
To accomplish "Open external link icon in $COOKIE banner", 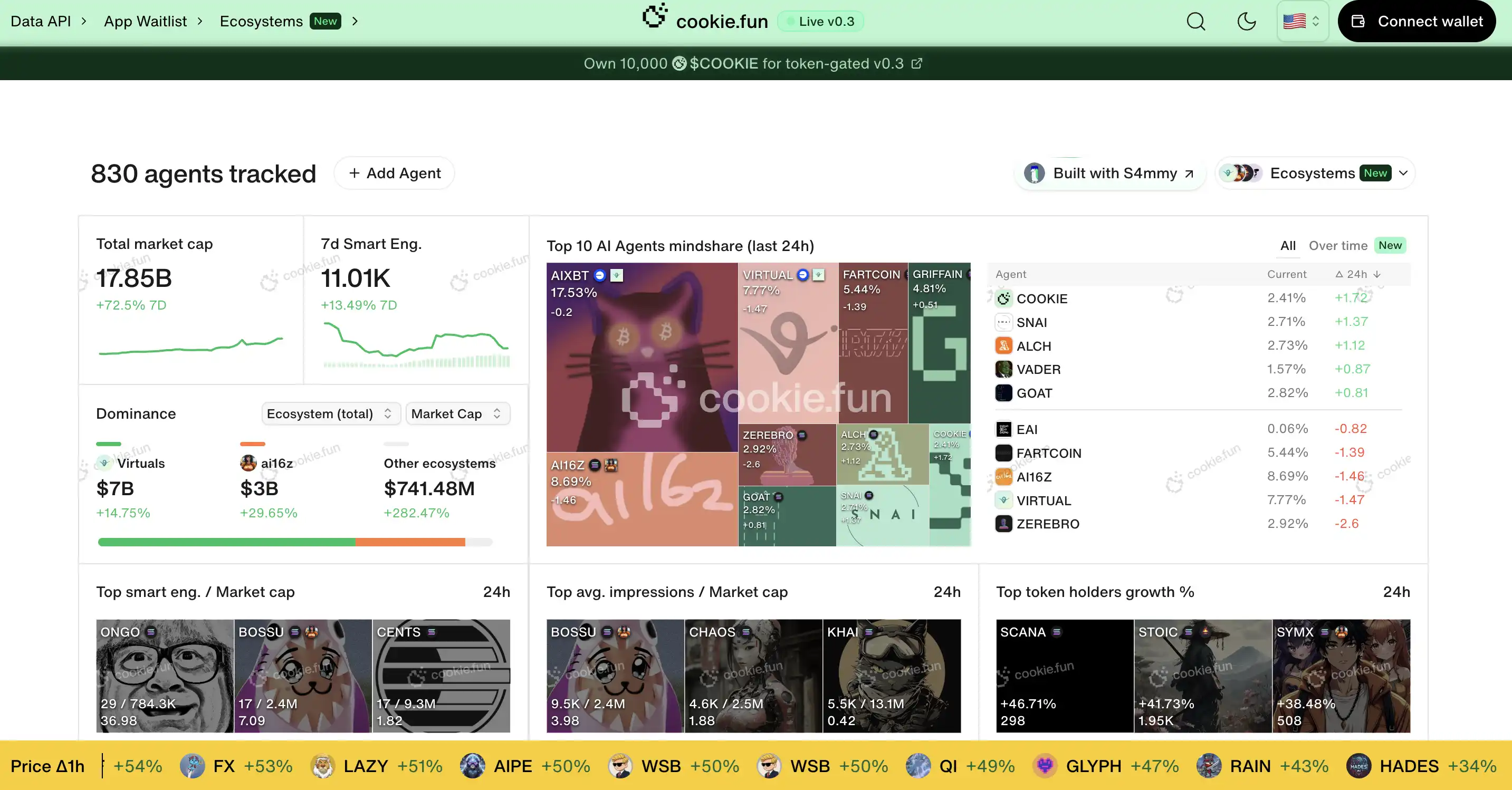I will [x=917, y=63].
